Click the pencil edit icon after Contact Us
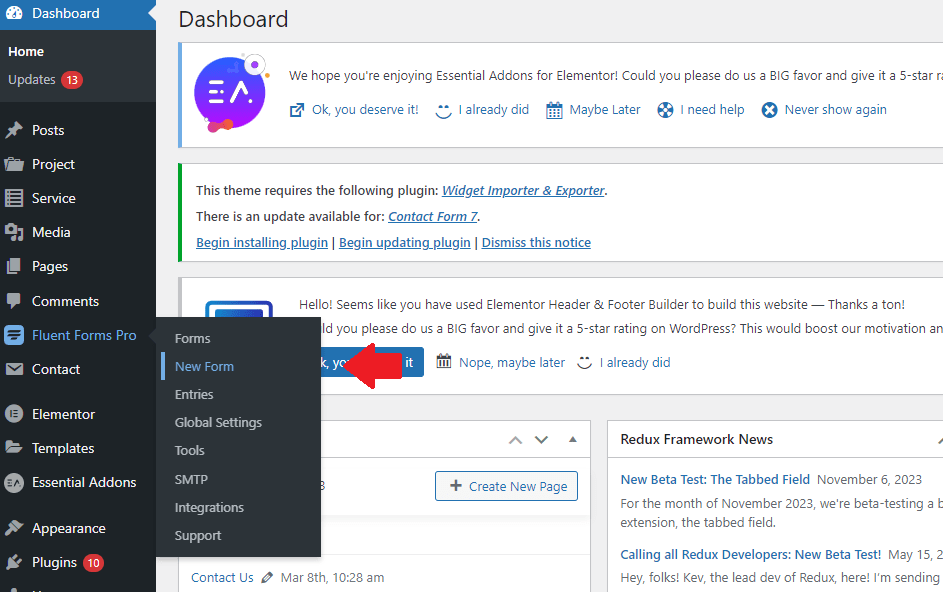 (x=267, y=578)
